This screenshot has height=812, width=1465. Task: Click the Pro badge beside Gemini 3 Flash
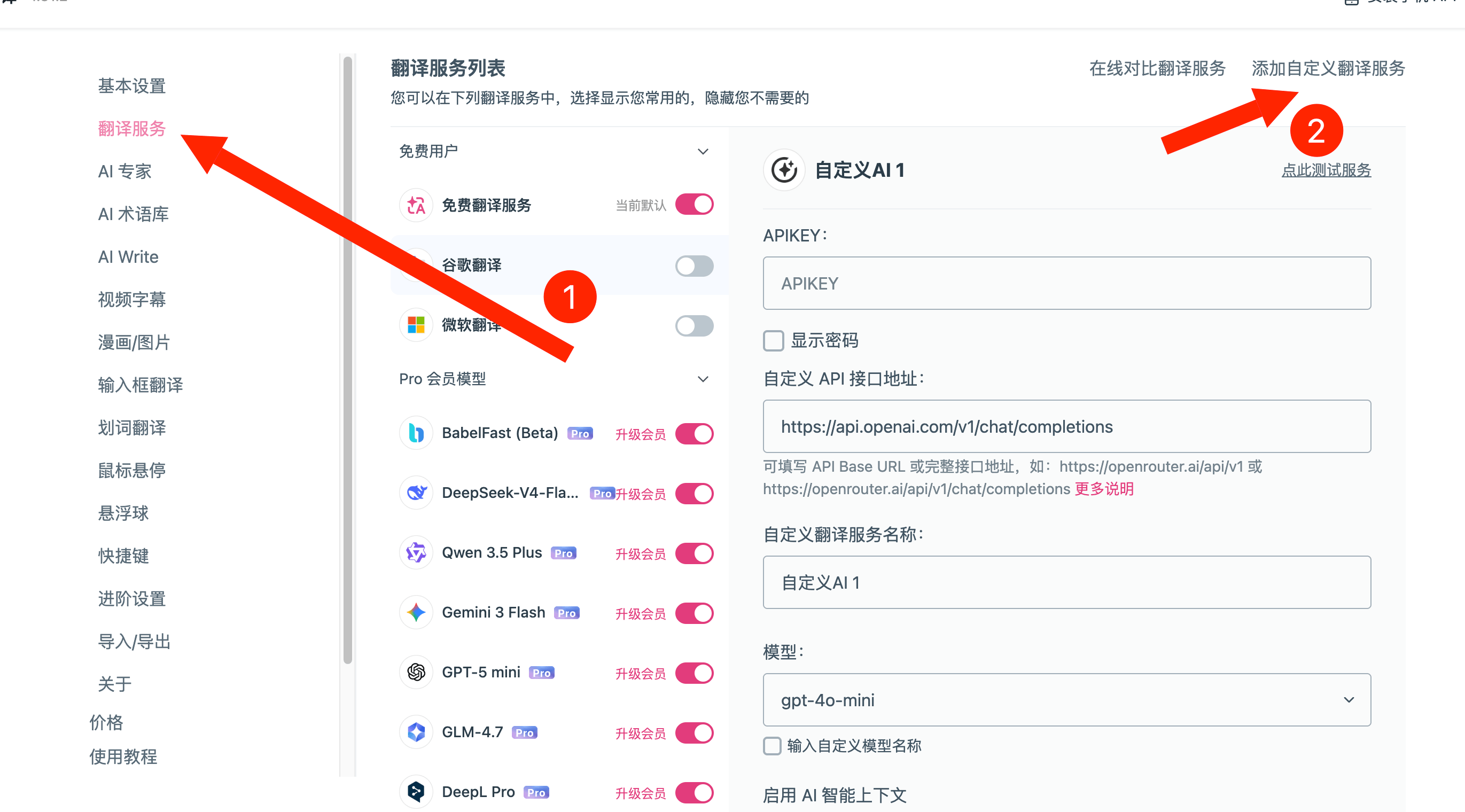(x=566, y=613)
